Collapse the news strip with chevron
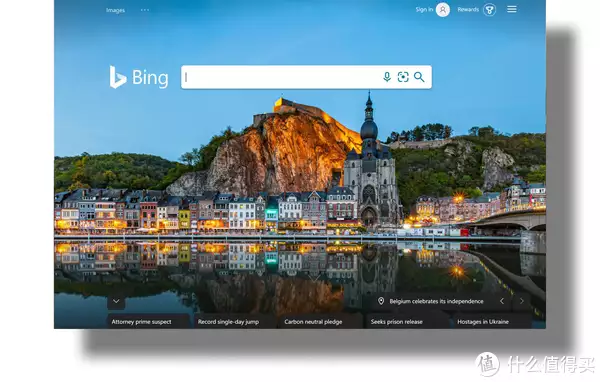The width and height of the screenshot is (600, 382). pyautogui.click(x=116, y=302)
